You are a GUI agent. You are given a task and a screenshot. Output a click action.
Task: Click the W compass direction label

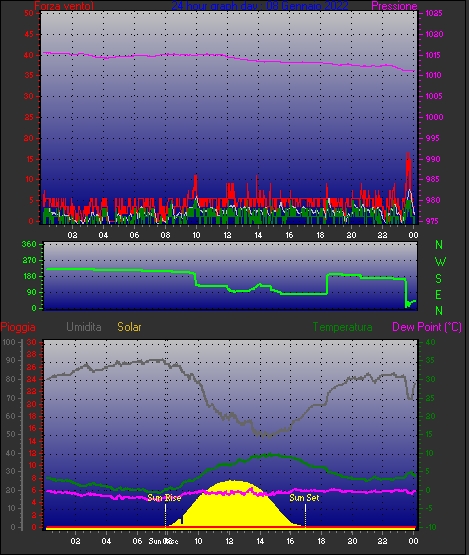pos(440,262)
